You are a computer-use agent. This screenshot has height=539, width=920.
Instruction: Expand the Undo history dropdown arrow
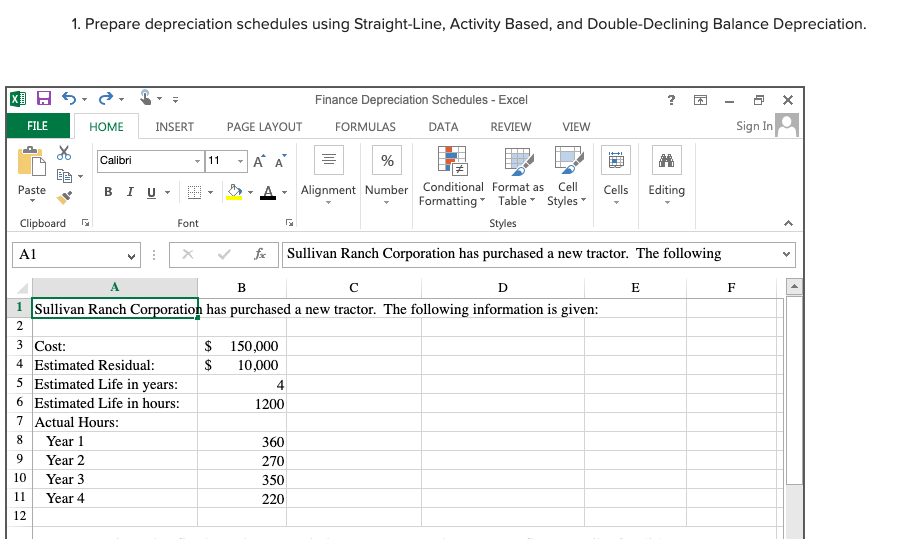84,99
